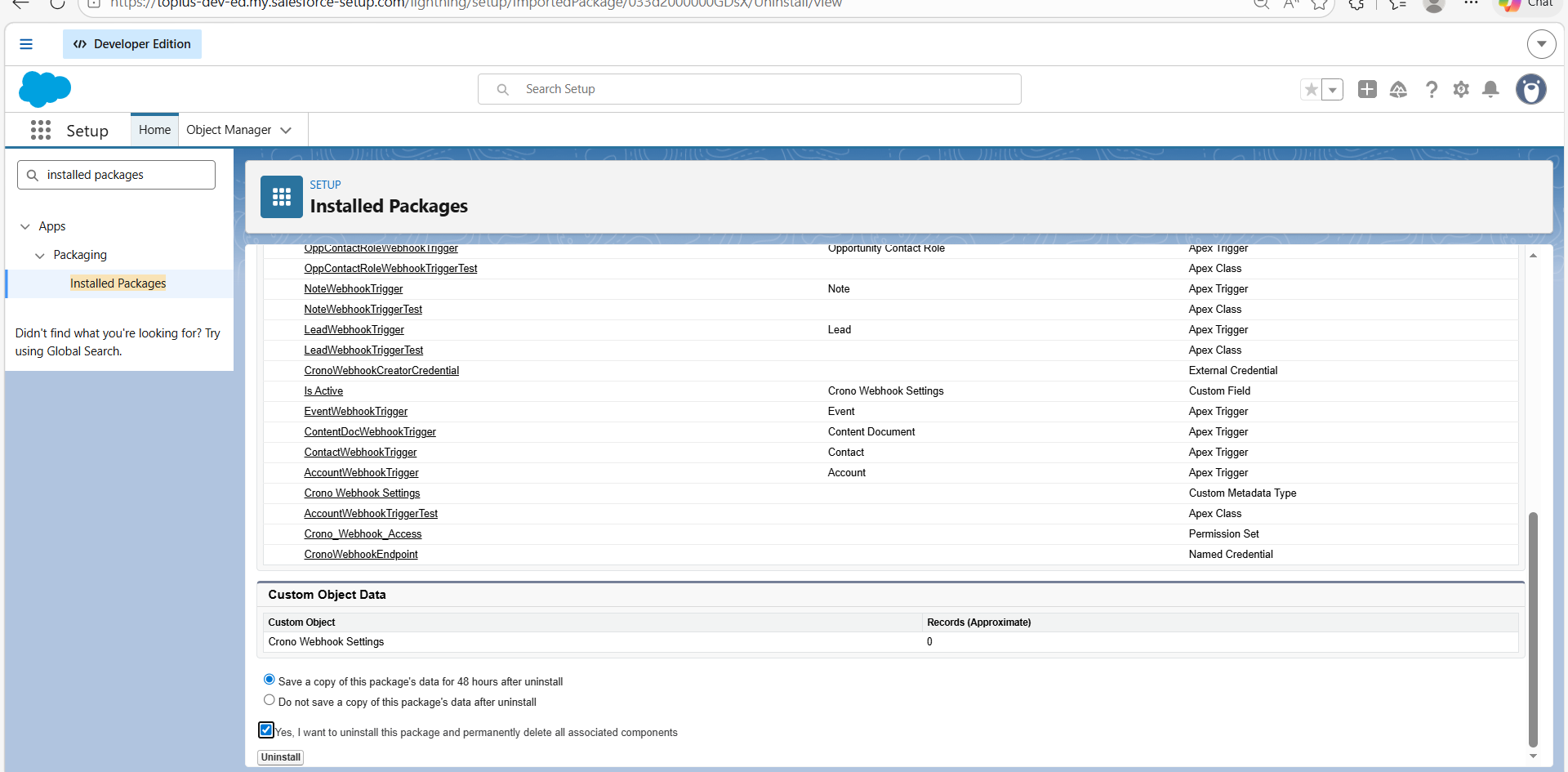The height and width of the screenshot is (772, 1568).
Task: Click the Named Credential type cell
Action: click(1231, 555)
